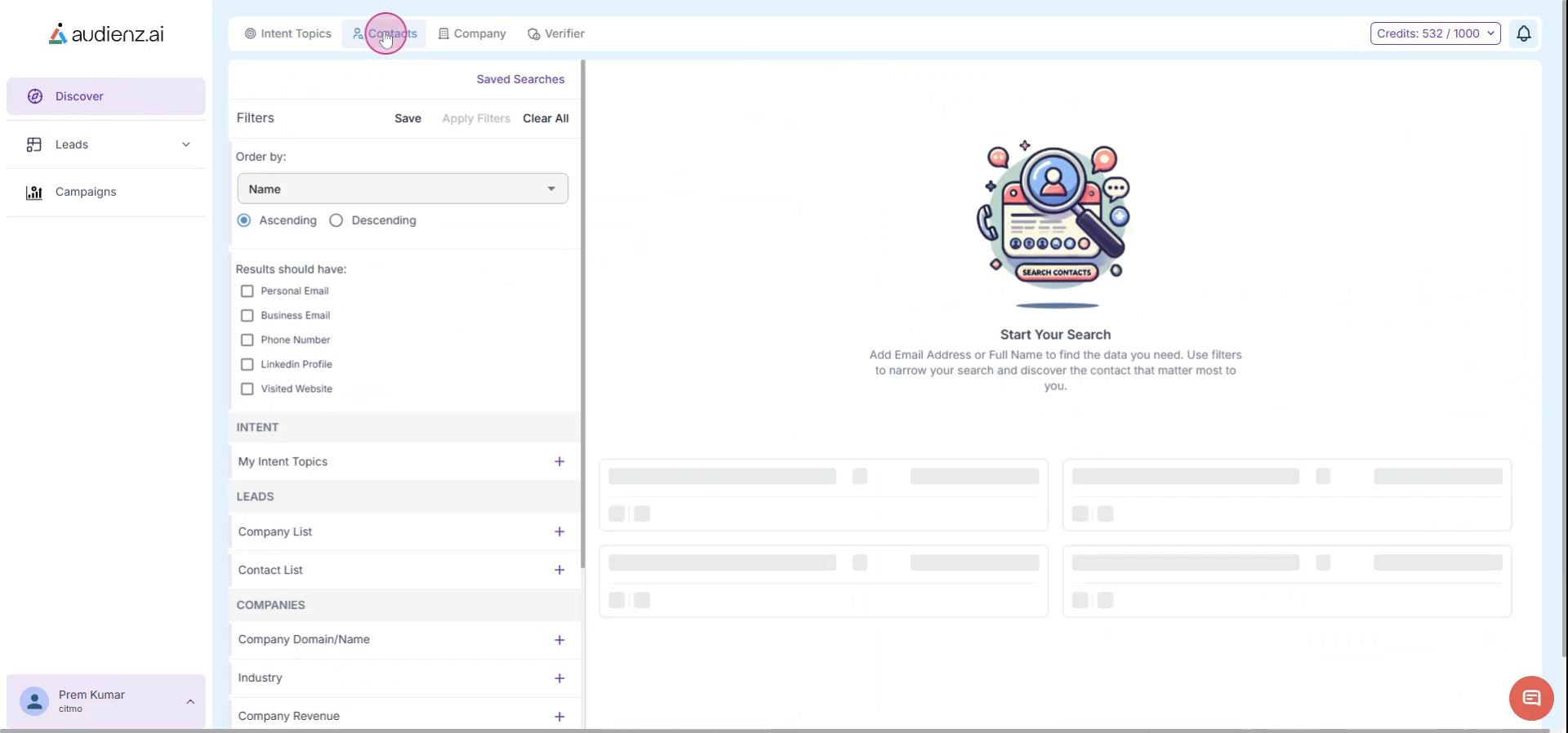This screenshot has height=733, width=1568.
Task: Check the Linkedin Profile option
Action: point(247,365)
